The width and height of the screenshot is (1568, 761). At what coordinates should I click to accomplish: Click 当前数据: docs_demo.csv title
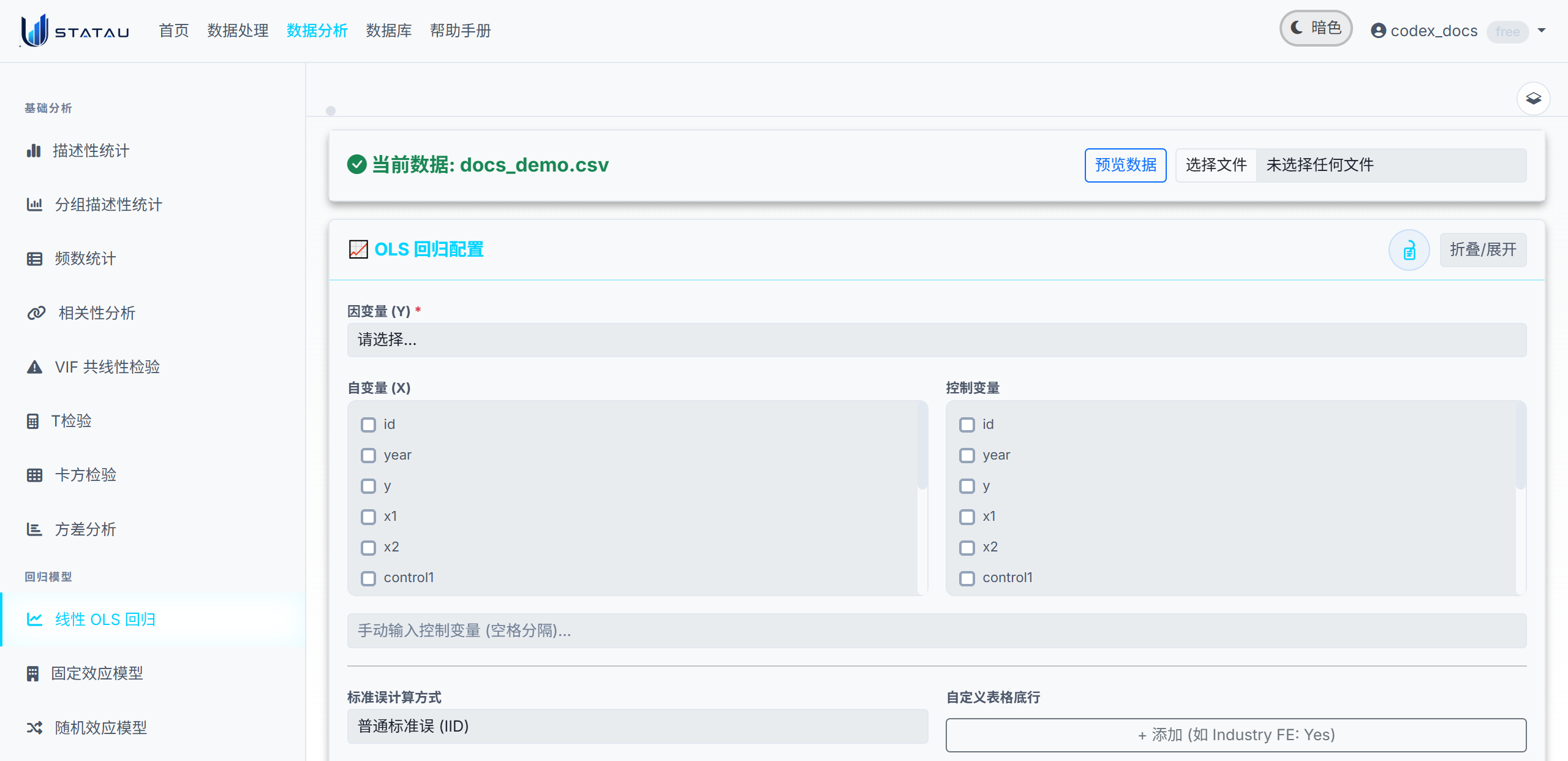490,165
